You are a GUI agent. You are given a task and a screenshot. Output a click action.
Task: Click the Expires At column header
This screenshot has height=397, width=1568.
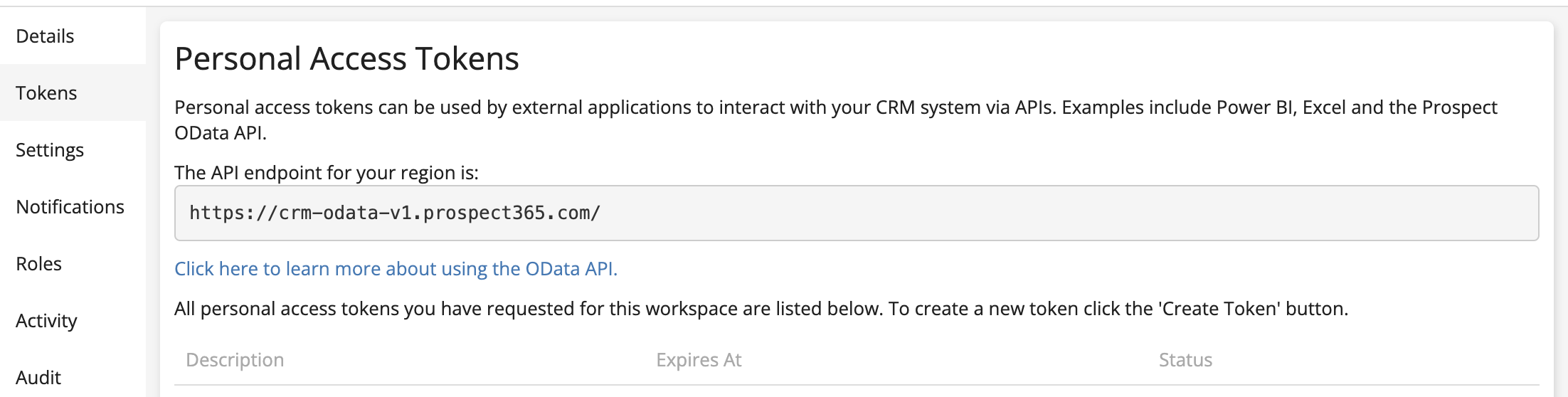coord(699,360)
